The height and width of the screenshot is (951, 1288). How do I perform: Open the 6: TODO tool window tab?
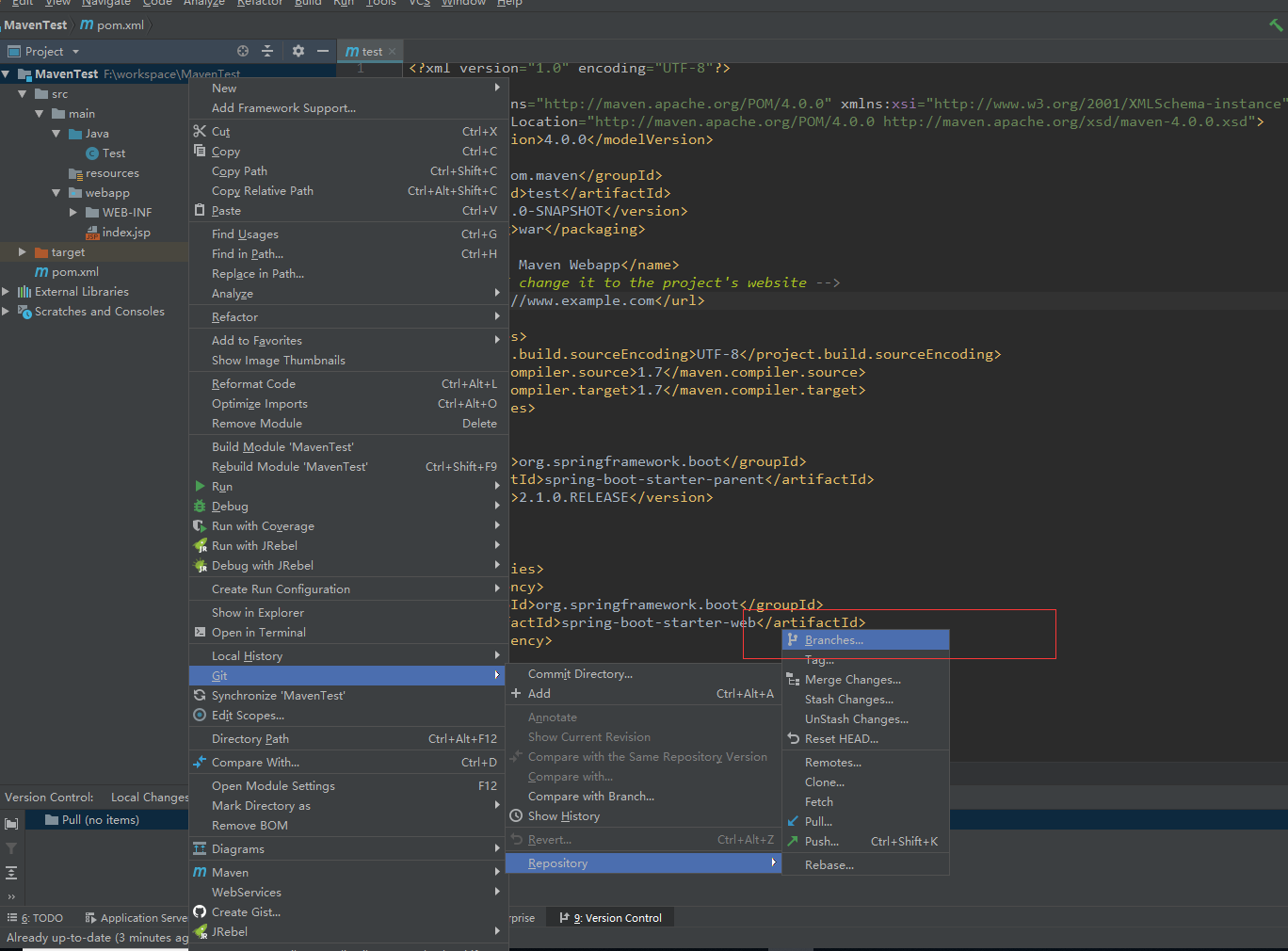point(35,917)
